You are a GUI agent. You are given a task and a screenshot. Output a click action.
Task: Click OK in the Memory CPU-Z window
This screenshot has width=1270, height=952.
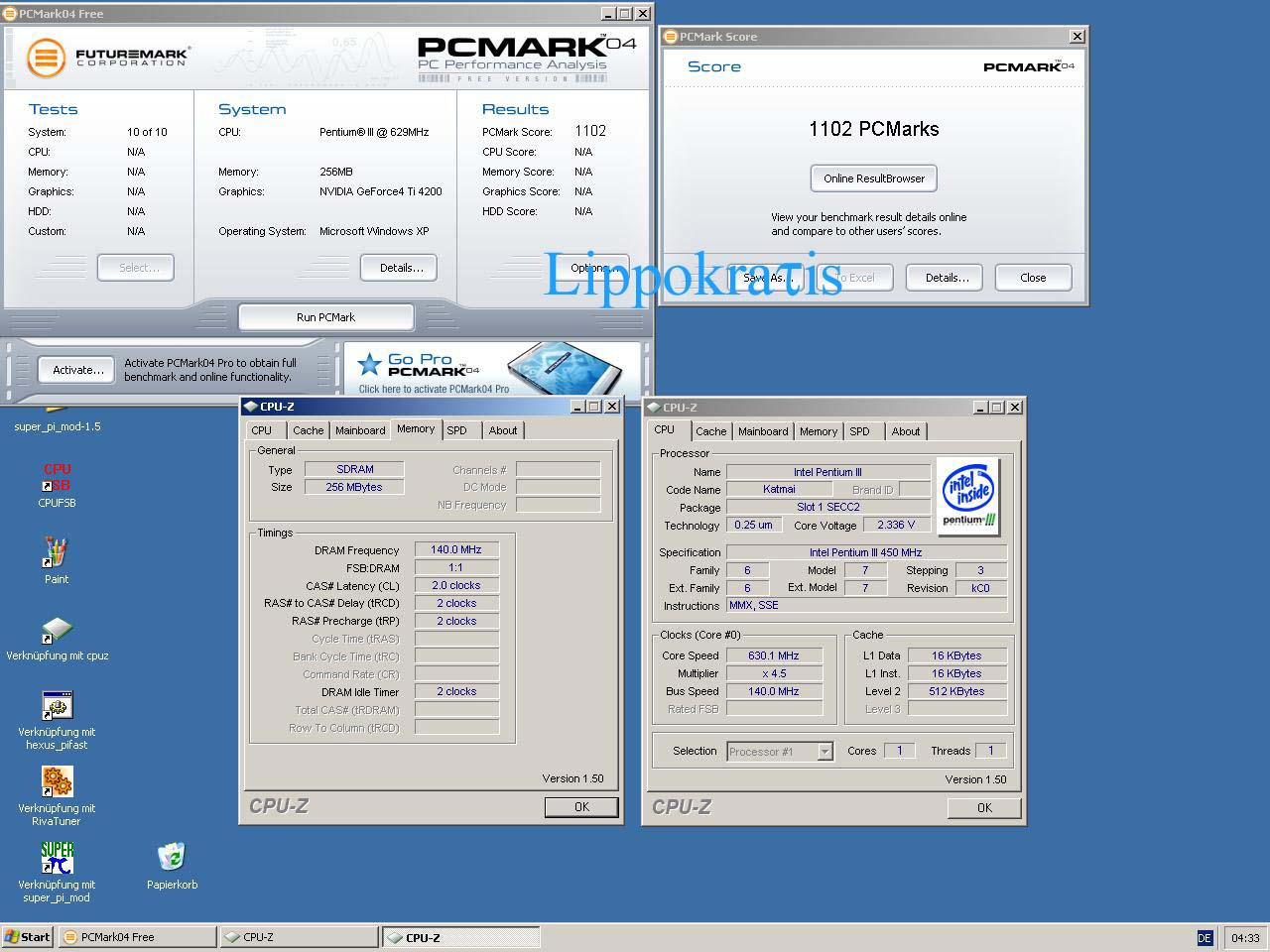[x=581, y=807]
